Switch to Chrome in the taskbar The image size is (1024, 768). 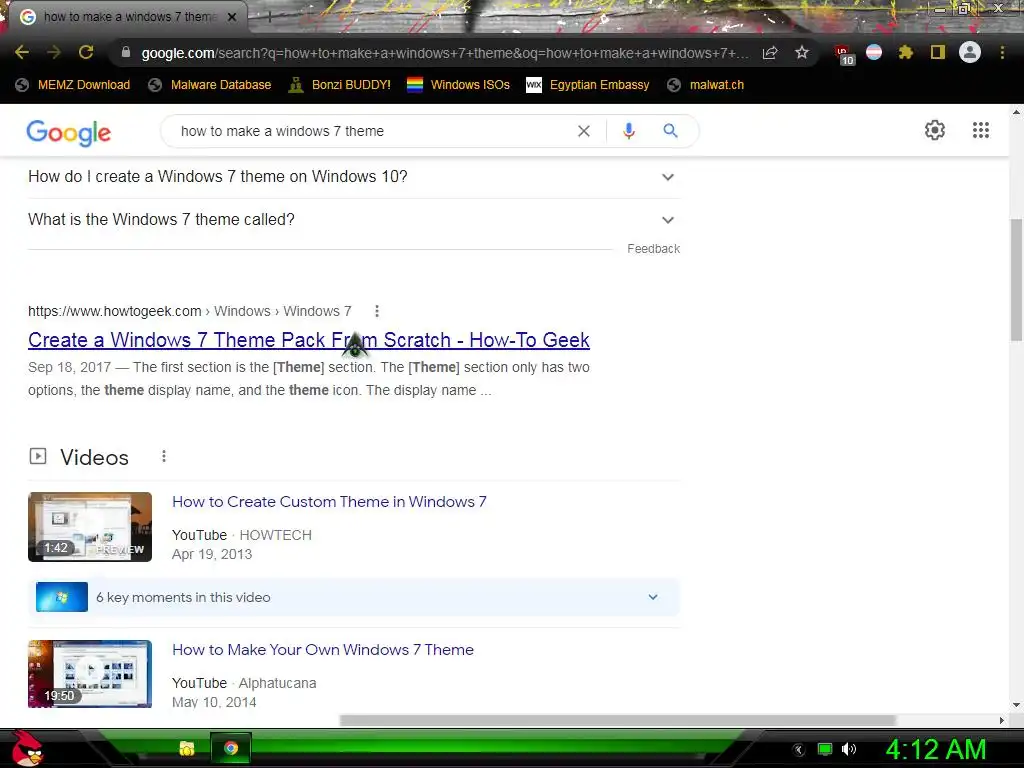click(231, 748)
